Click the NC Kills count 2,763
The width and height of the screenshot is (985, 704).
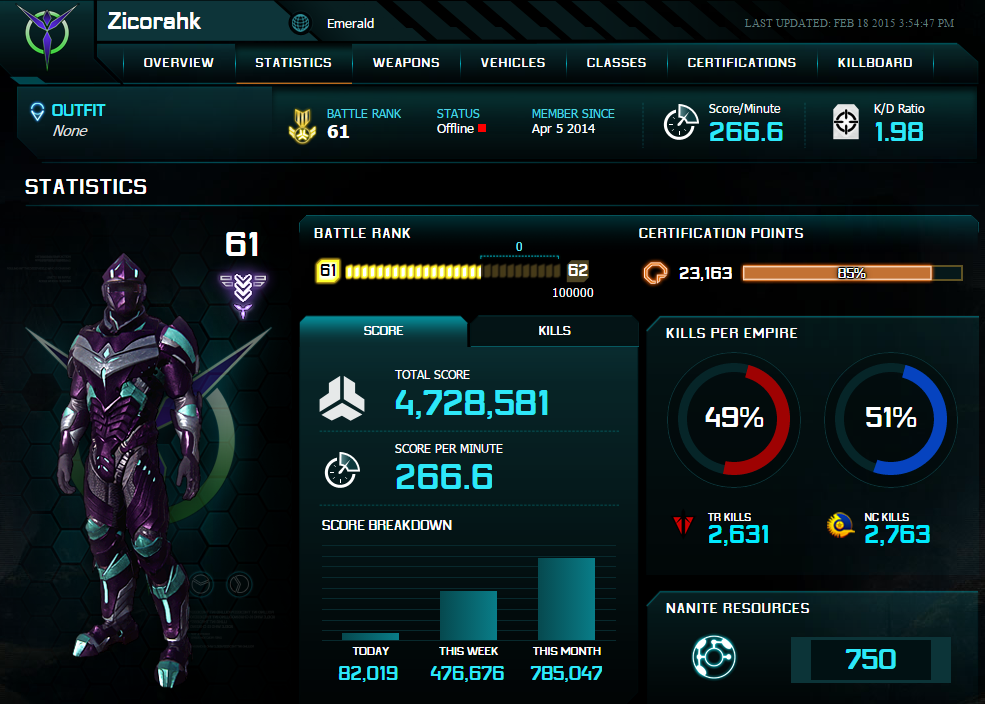pyautogui.click(x=896, y=534)
